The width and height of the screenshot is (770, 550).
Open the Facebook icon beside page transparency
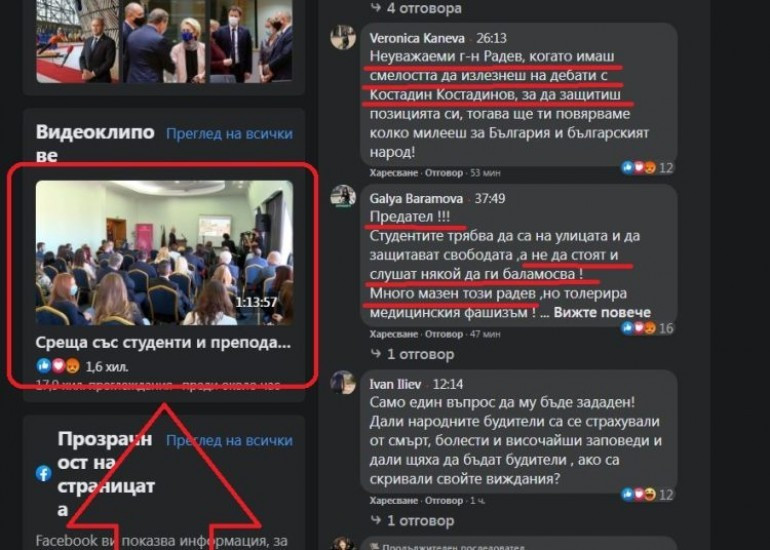pyautogui.click(x=44, y=473)
